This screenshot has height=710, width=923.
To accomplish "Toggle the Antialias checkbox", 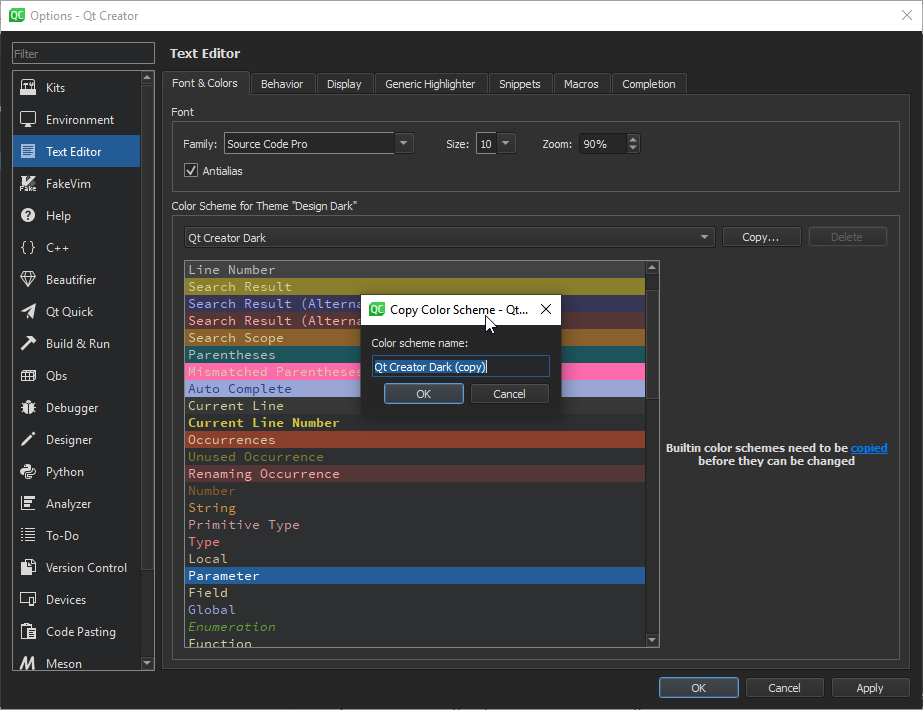I will (x=191, y=171).
